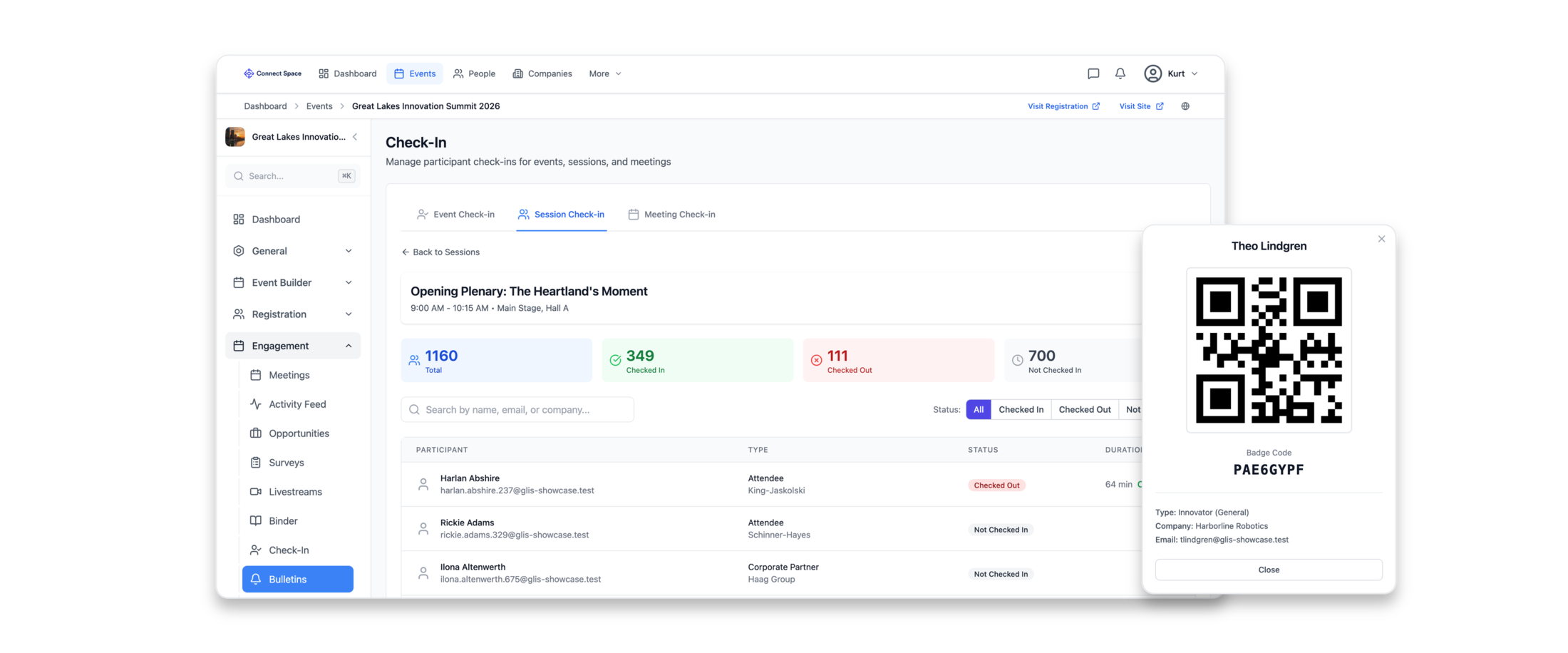Click Harlan Abshire's person icon
The image size is (1568, 653).
[x=423, y=484]
